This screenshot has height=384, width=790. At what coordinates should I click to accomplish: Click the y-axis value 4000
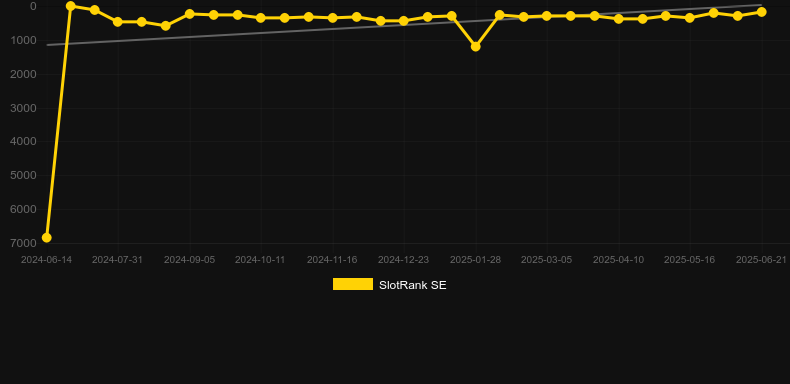[23, 142]
